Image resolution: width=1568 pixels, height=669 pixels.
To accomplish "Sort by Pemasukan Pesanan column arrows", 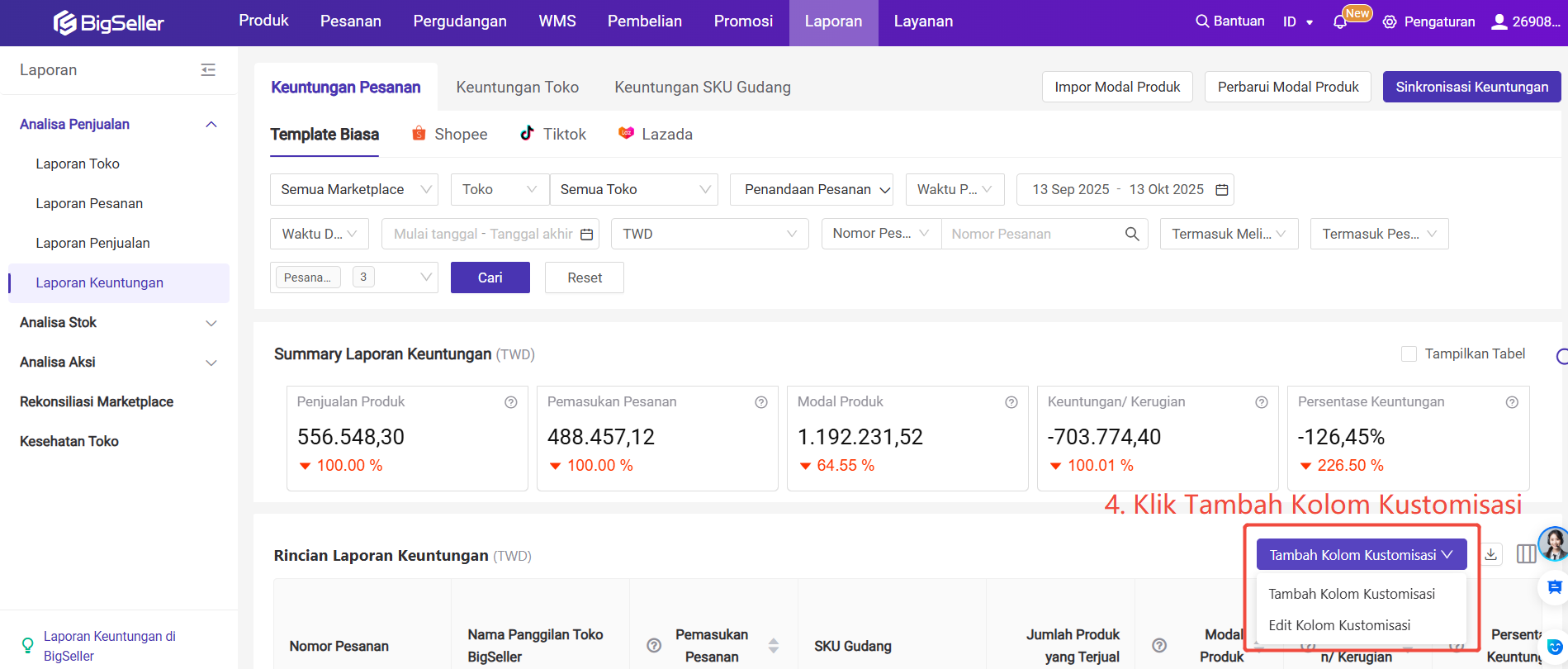I will [773, 646].
